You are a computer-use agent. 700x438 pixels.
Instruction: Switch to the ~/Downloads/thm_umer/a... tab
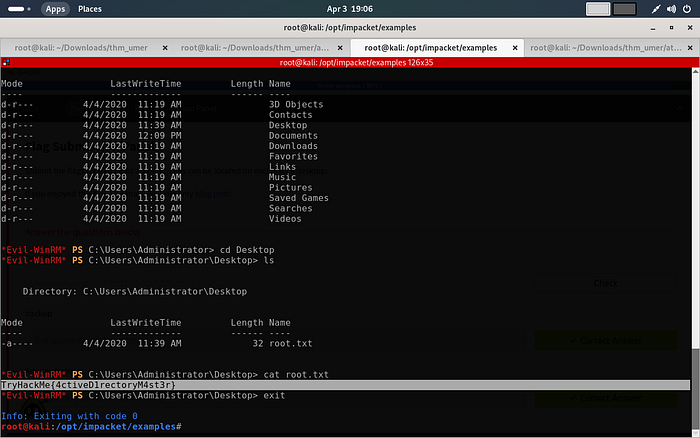[x=254, y=48]
